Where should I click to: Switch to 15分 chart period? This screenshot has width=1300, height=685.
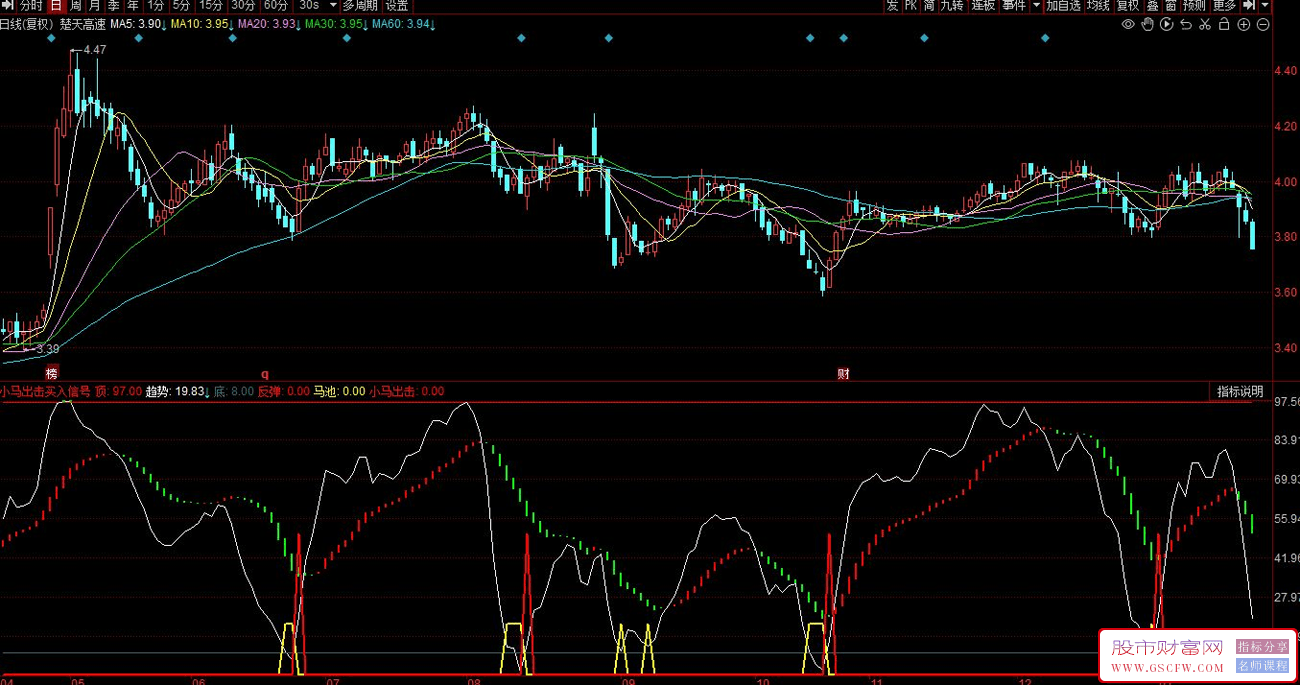211,5
